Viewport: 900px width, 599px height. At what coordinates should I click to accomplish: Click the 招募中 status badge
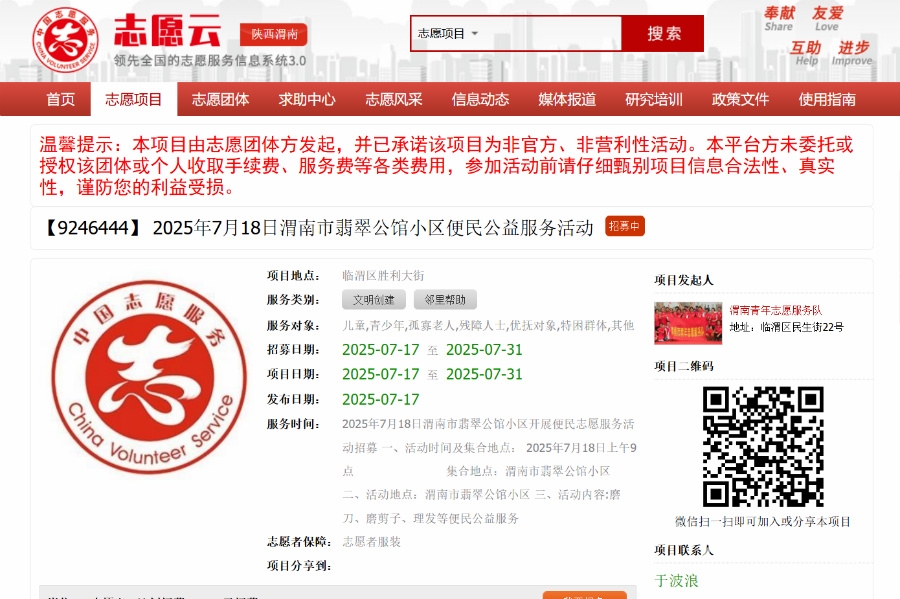625,227
